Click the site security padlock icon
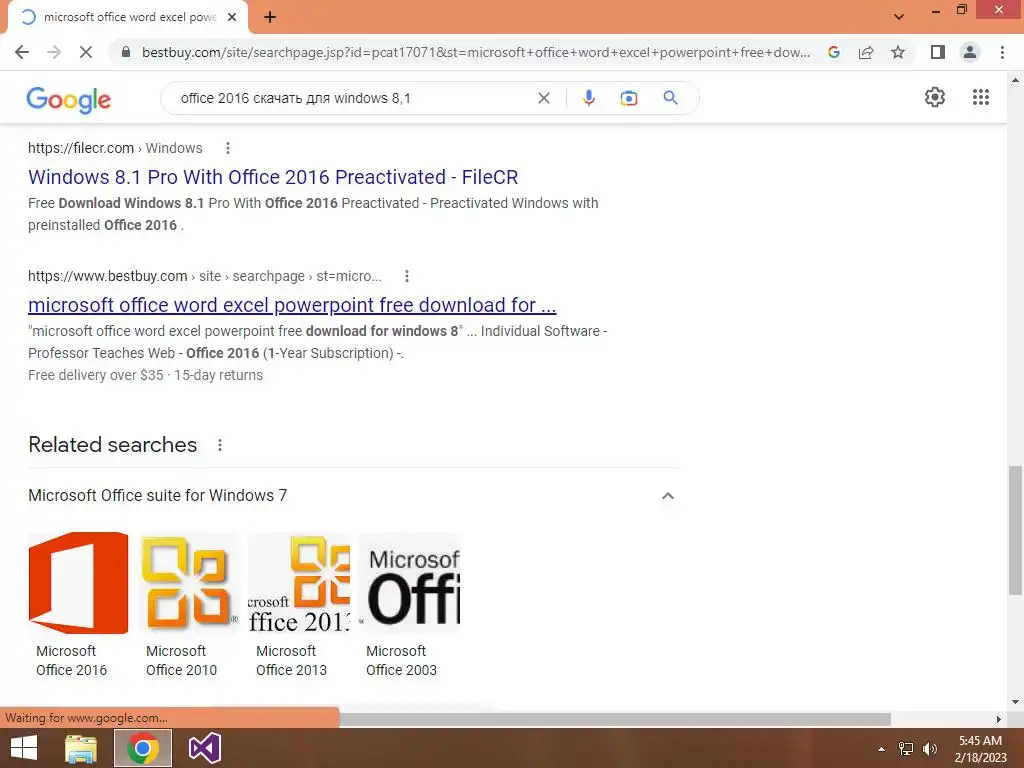Viewport: 1024px width, 768px height. [126, 52]
